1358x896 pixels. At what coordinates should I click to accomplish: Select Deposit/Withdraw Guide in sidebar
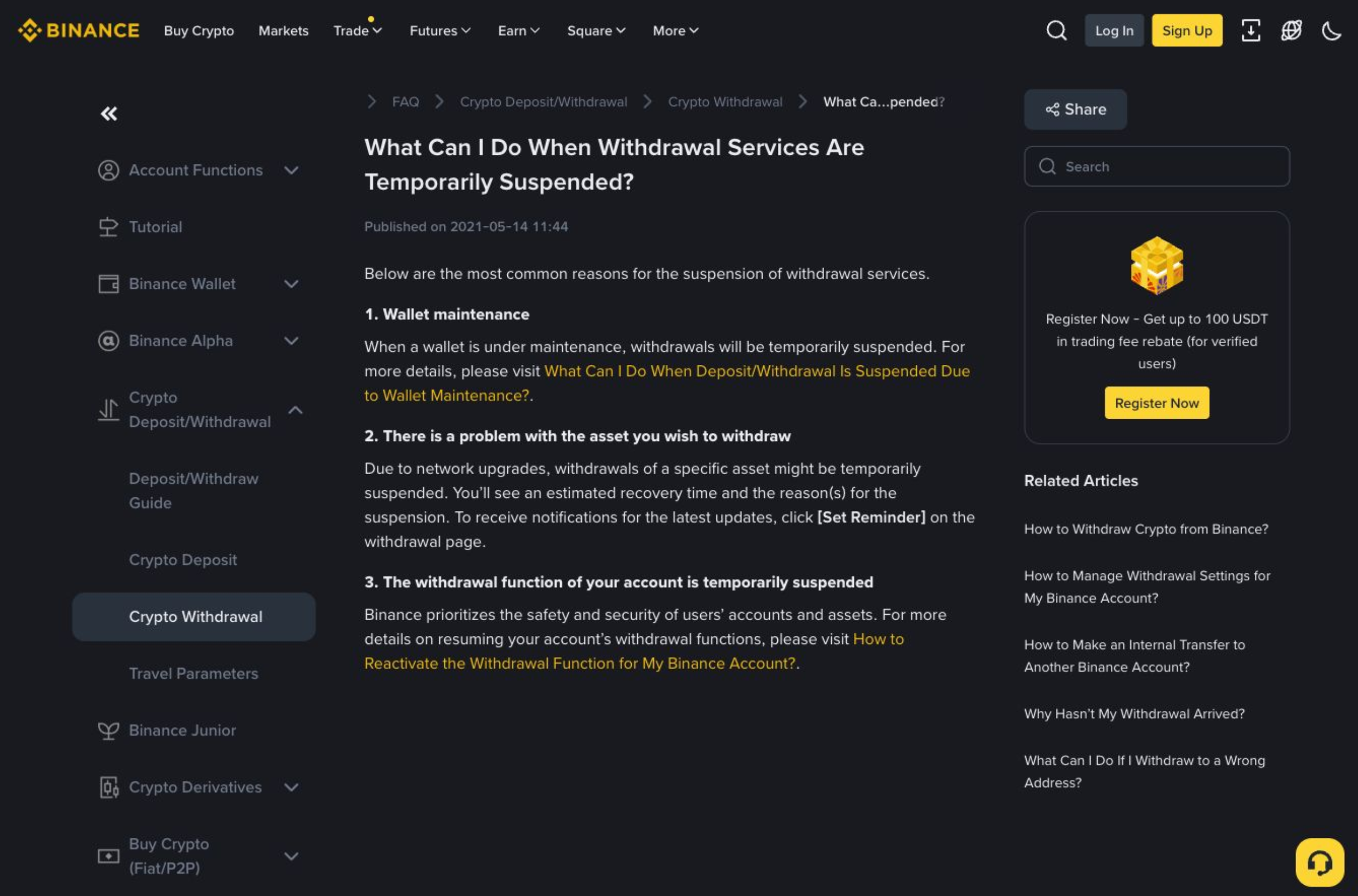[194, 490]
